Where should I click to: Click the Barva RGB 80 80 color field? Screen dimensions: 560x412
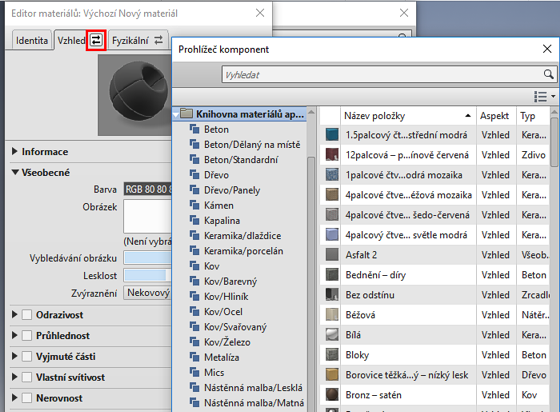pos(148,189)
